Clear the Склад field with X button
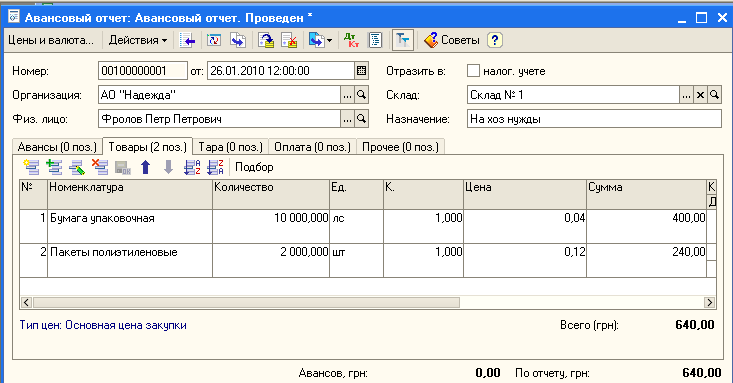The width and height of the screenshot is (733, 383). point(700,95)
